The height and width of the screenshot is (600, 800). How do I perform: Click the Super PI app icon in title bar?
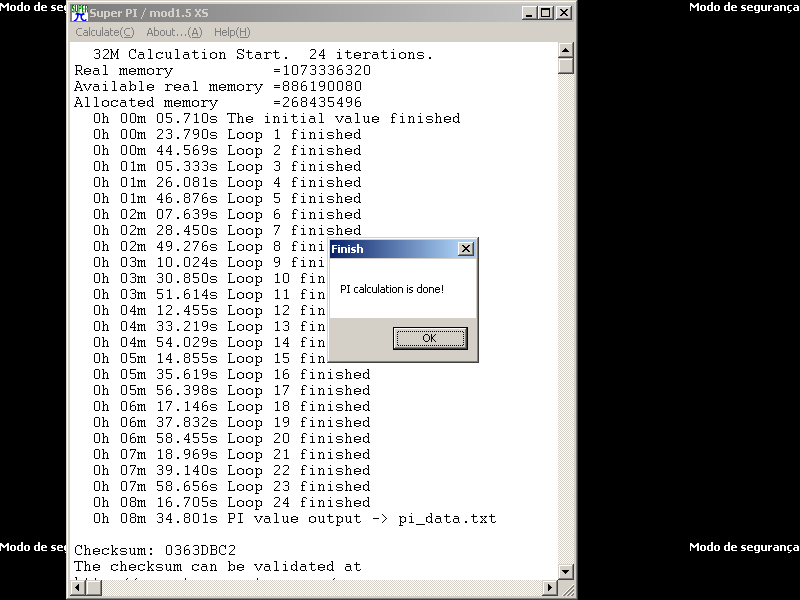coord(80,13)
